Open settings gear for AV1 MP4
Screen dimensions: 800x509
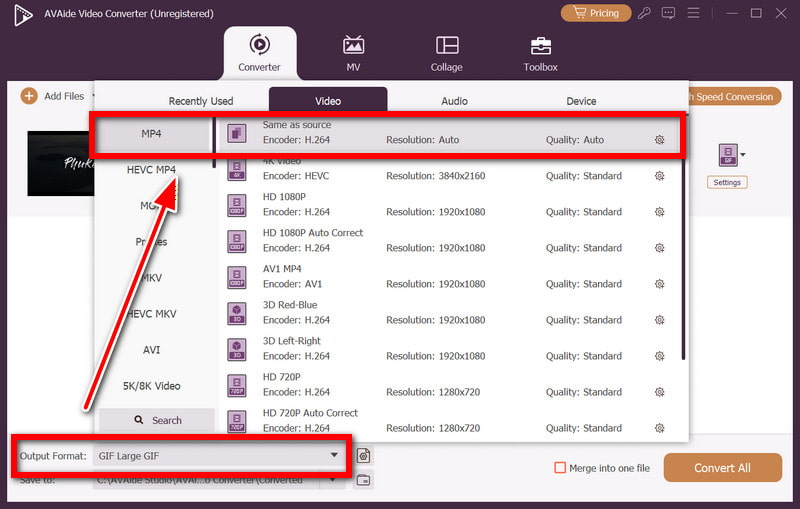(659, 284)
